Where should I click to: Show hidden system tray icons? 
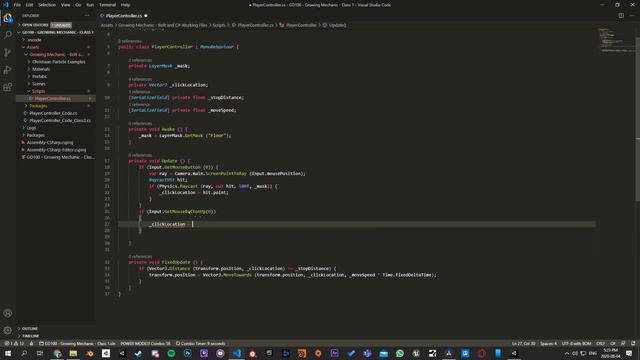(x=567, y=353)
